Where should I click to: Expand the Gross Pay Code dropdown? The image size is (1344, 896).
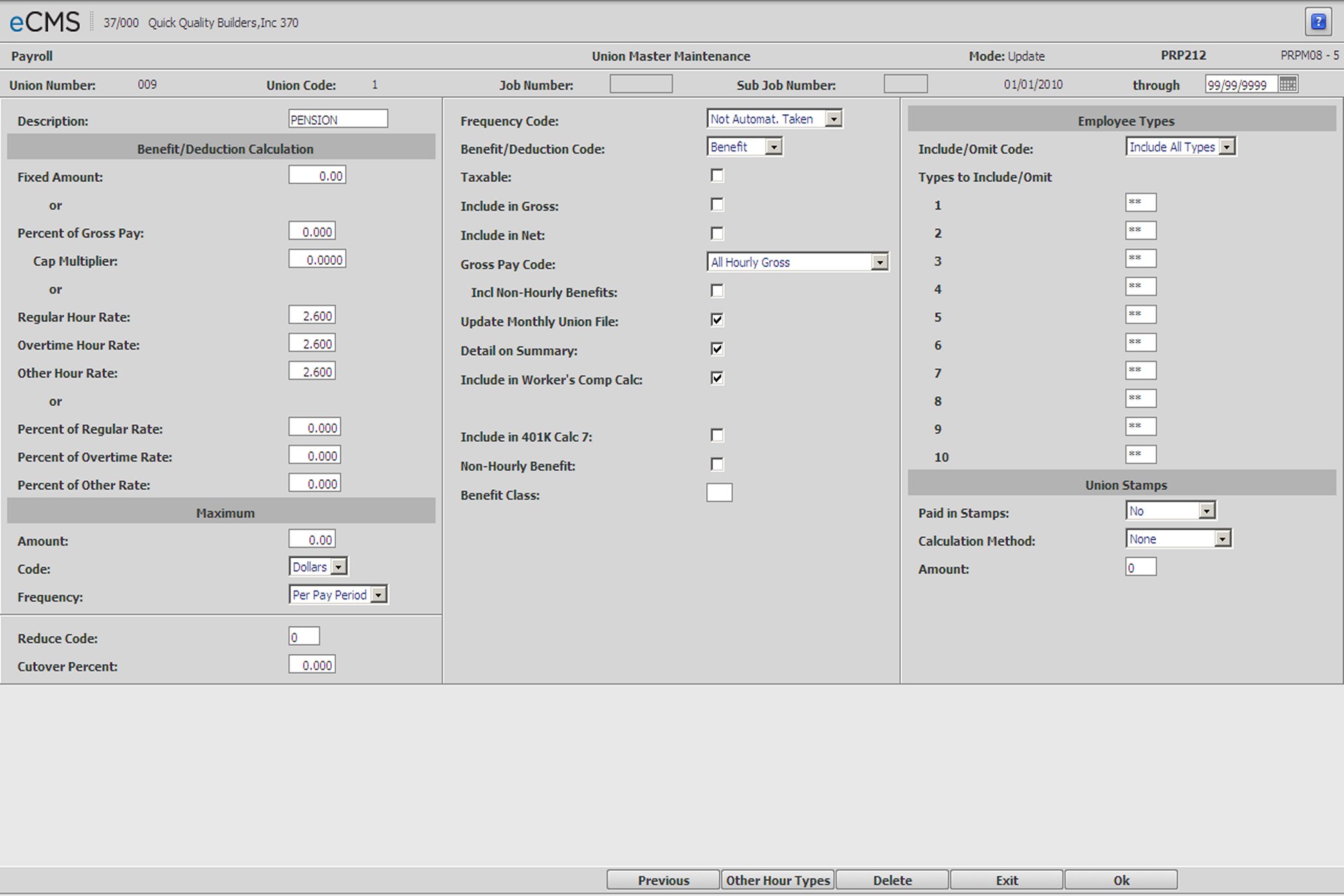coord(877,263)
